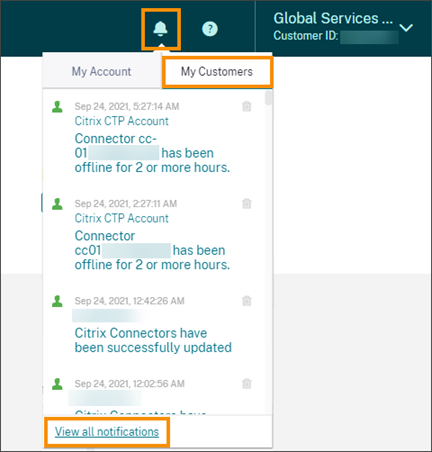Open the Citrix CTP Account link in the 2:27:11 AM notification
This screenshot has width=432, height=452.
coord(122,218)
